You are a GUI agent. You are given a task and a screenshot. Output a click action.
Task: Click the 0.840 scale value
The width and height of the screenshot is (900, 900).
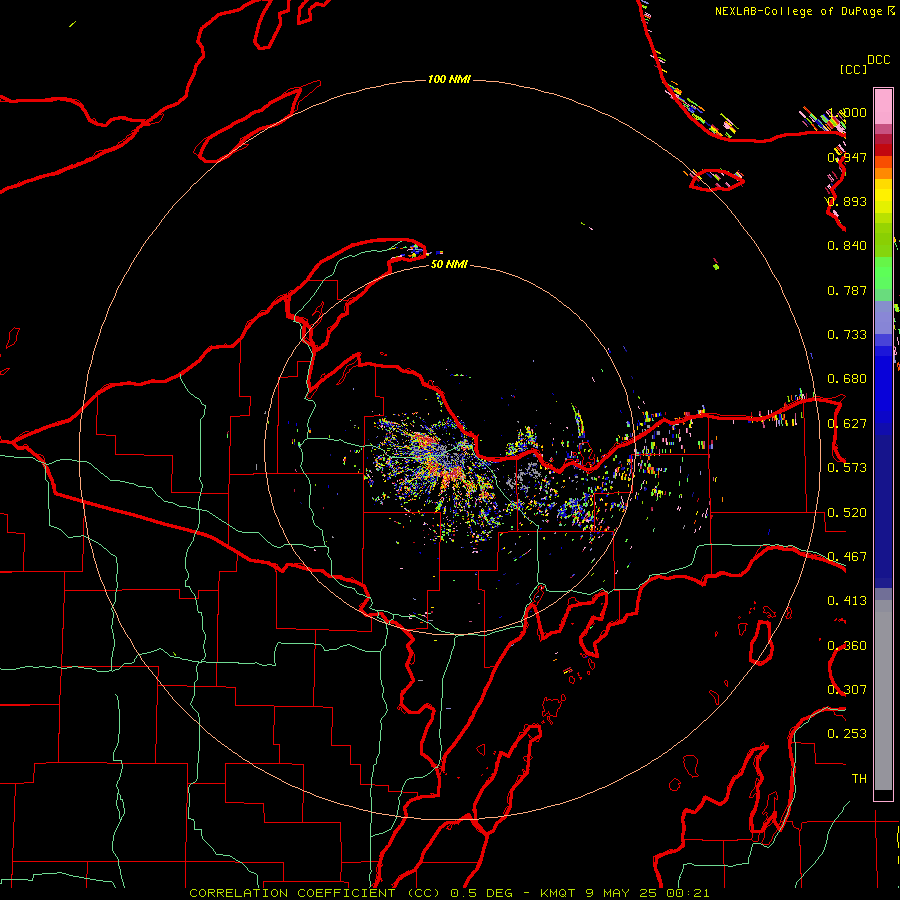coord(847,246)
